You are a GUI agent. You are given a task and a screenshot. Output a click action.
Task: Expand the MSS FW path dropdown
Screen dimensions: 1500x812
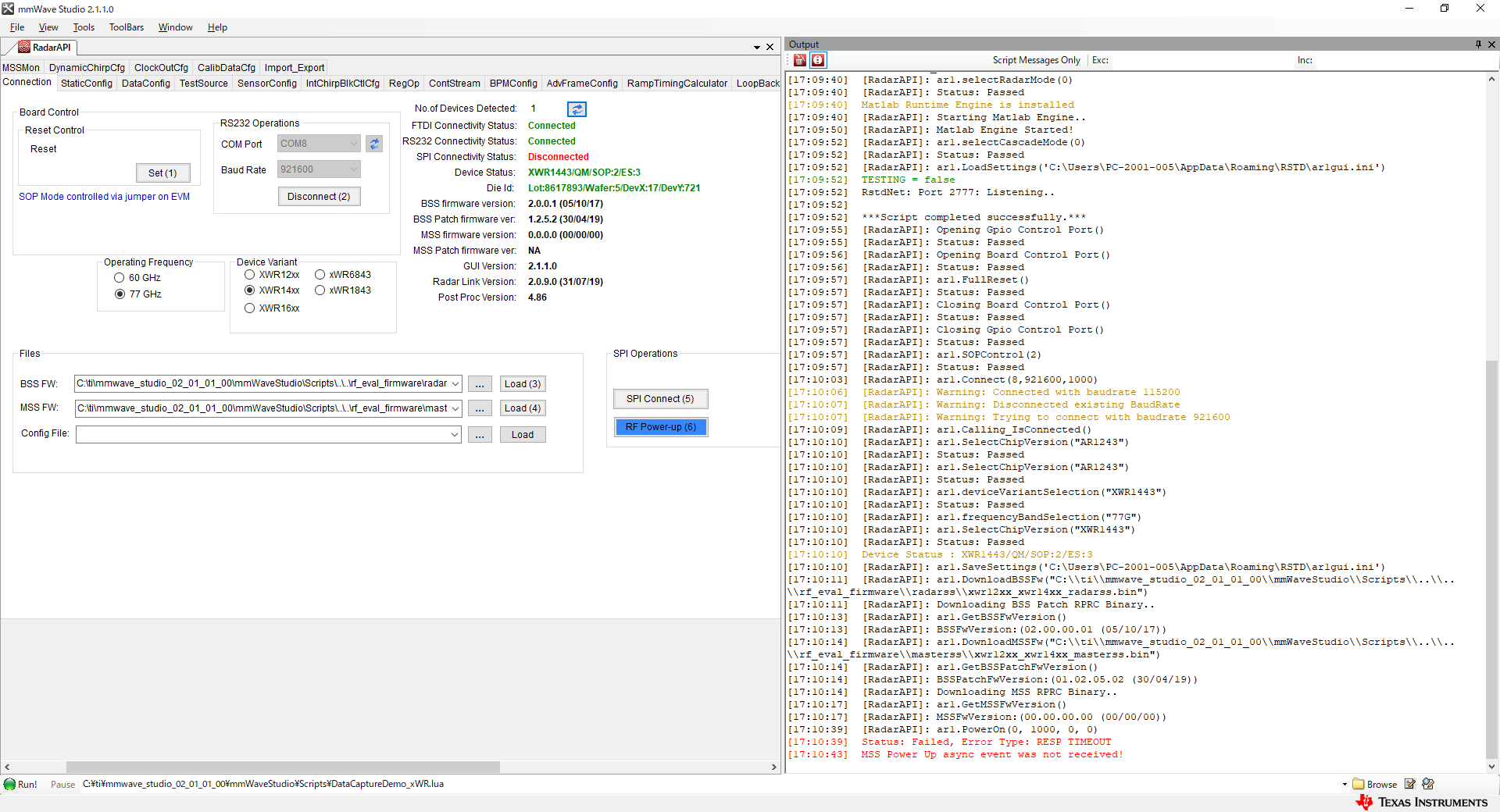click(455, 408)
